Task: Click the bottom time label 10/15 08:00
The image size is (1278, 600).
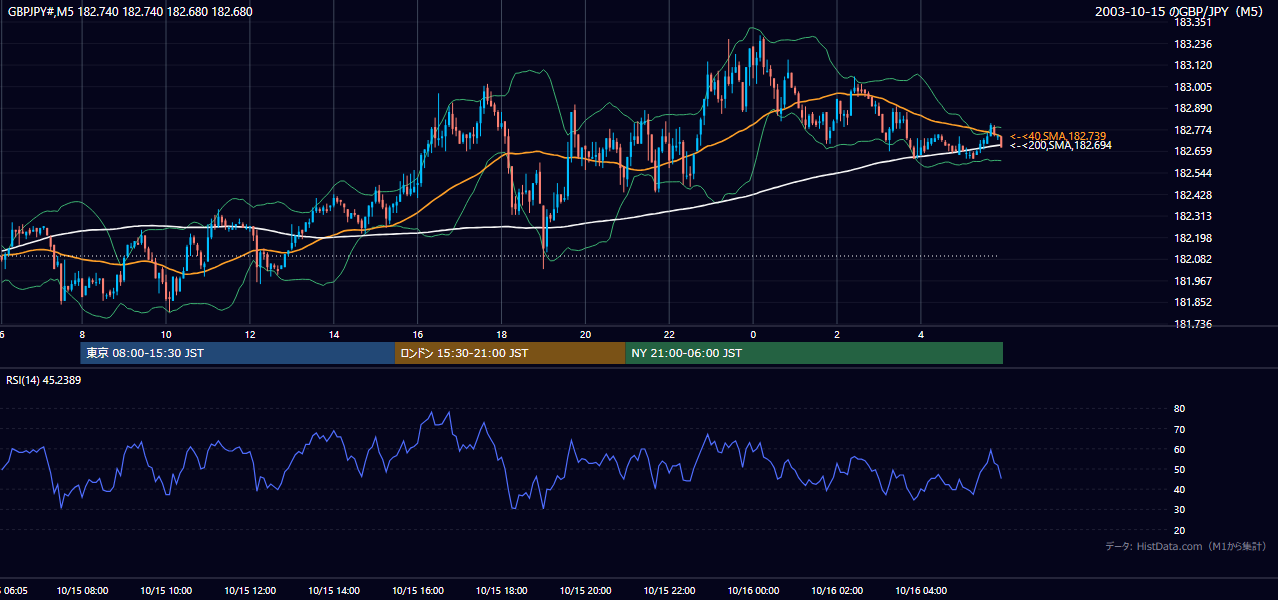Action: click(x=82, y=590)
